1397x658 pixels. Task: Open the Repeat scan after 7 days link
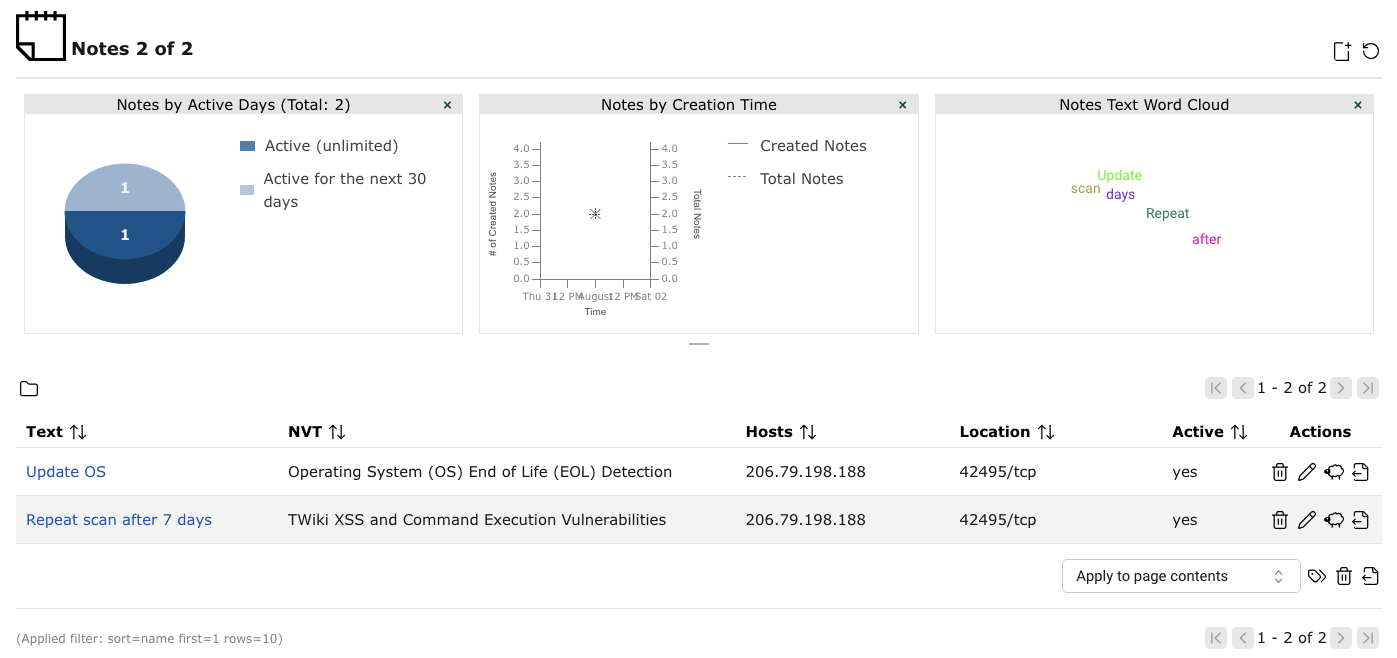[x=119, y=520]
